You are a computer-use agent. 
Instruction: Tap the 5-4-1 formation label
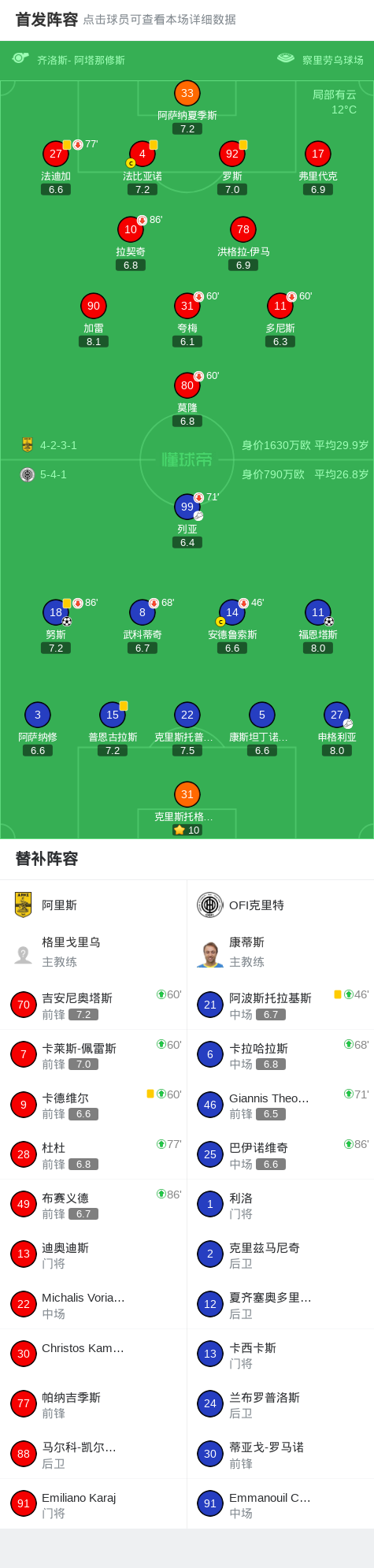click(x=54, y=474)
